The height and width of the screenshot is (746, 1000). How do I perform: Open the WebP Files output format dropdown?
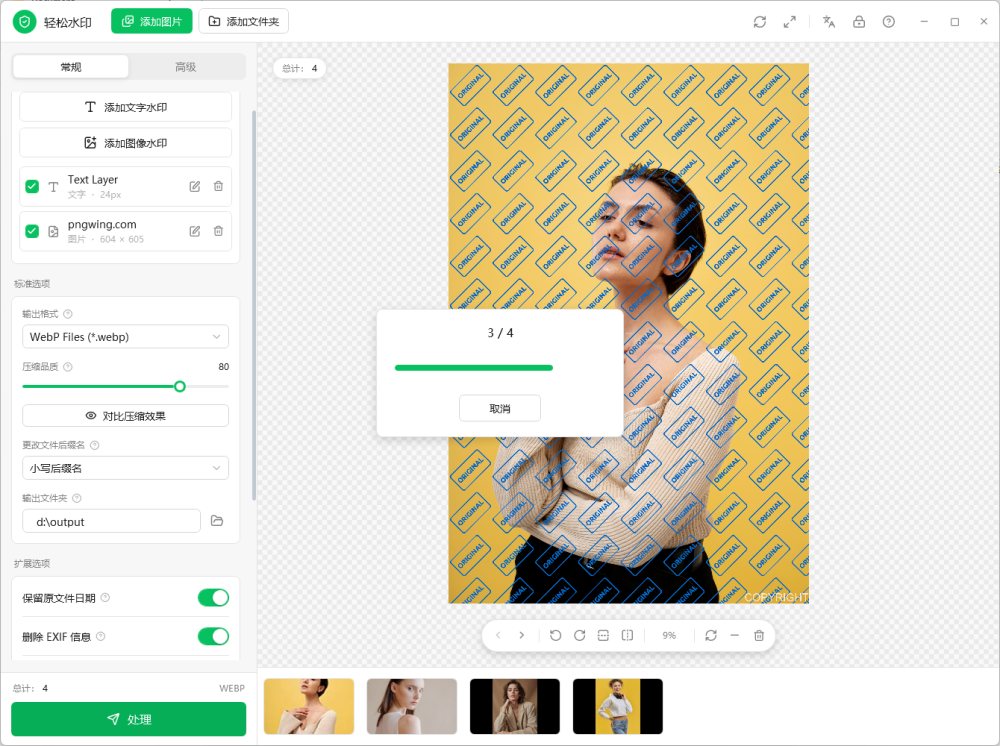(x=126, y=337)
